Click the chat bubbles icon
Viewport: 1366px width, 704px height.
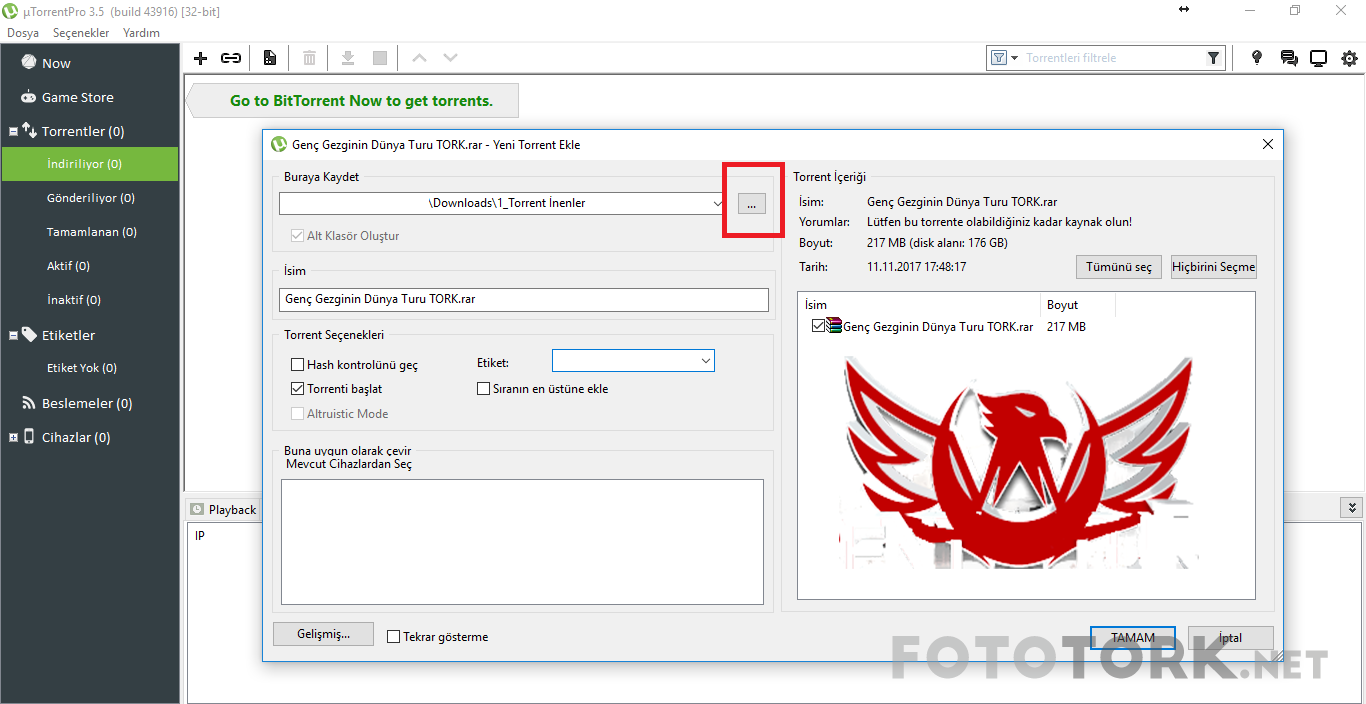click(x=1288, y=58)
